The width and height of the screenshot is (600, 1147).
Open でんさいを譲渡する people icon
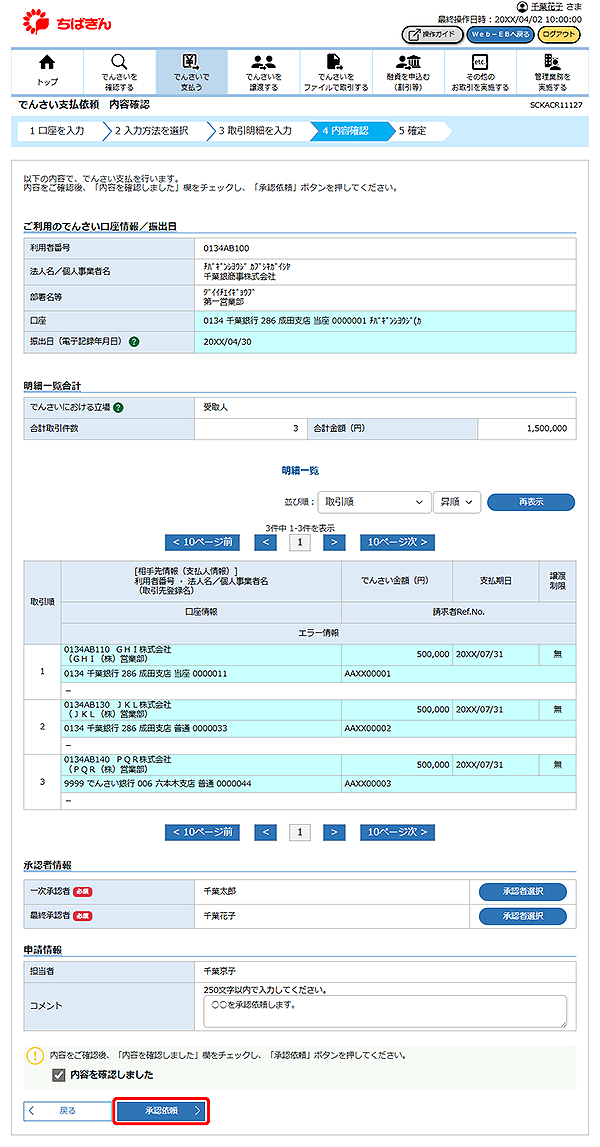pos(263,63)
